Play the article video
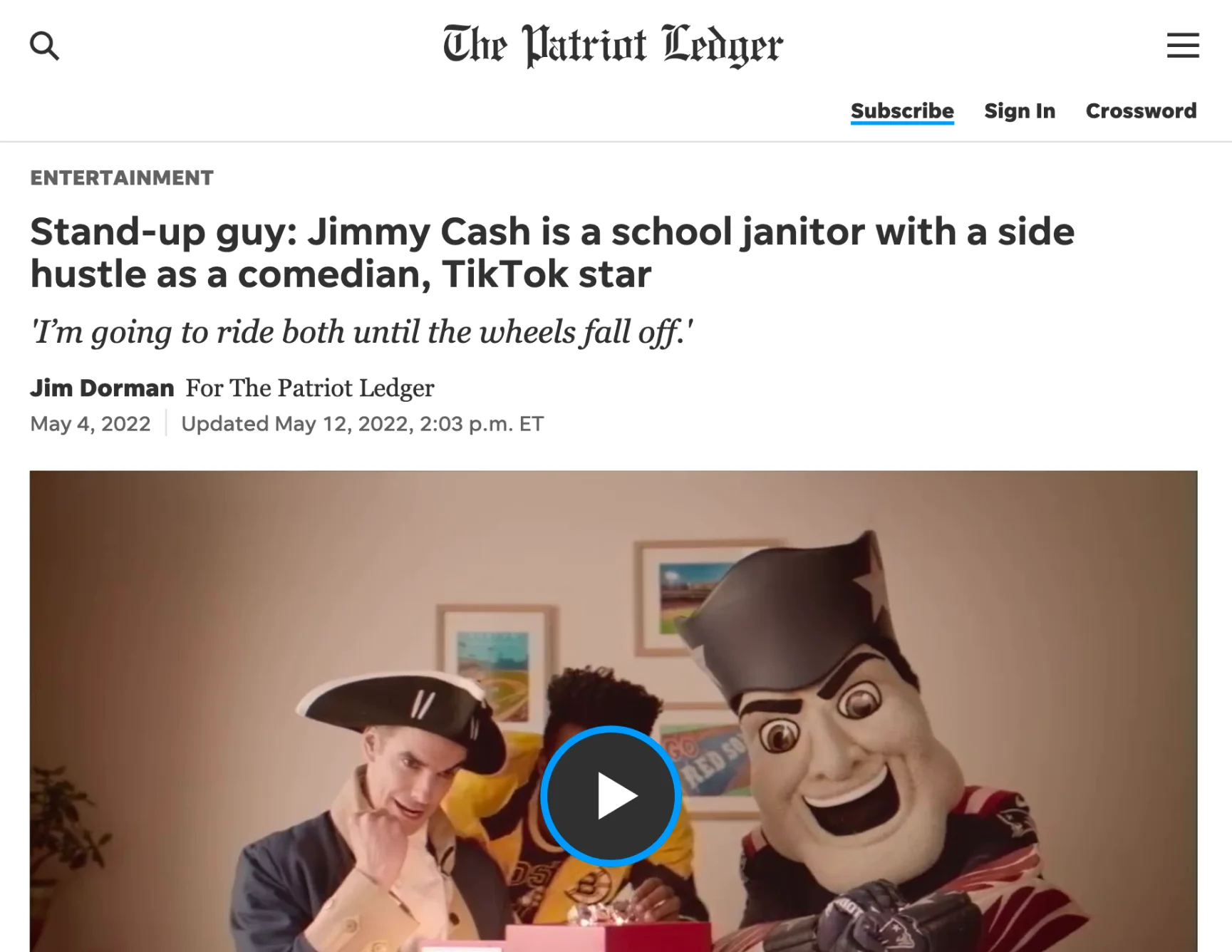Viewport: 1232px width, 952px height. pyautogui.click(x=611, y=796)
